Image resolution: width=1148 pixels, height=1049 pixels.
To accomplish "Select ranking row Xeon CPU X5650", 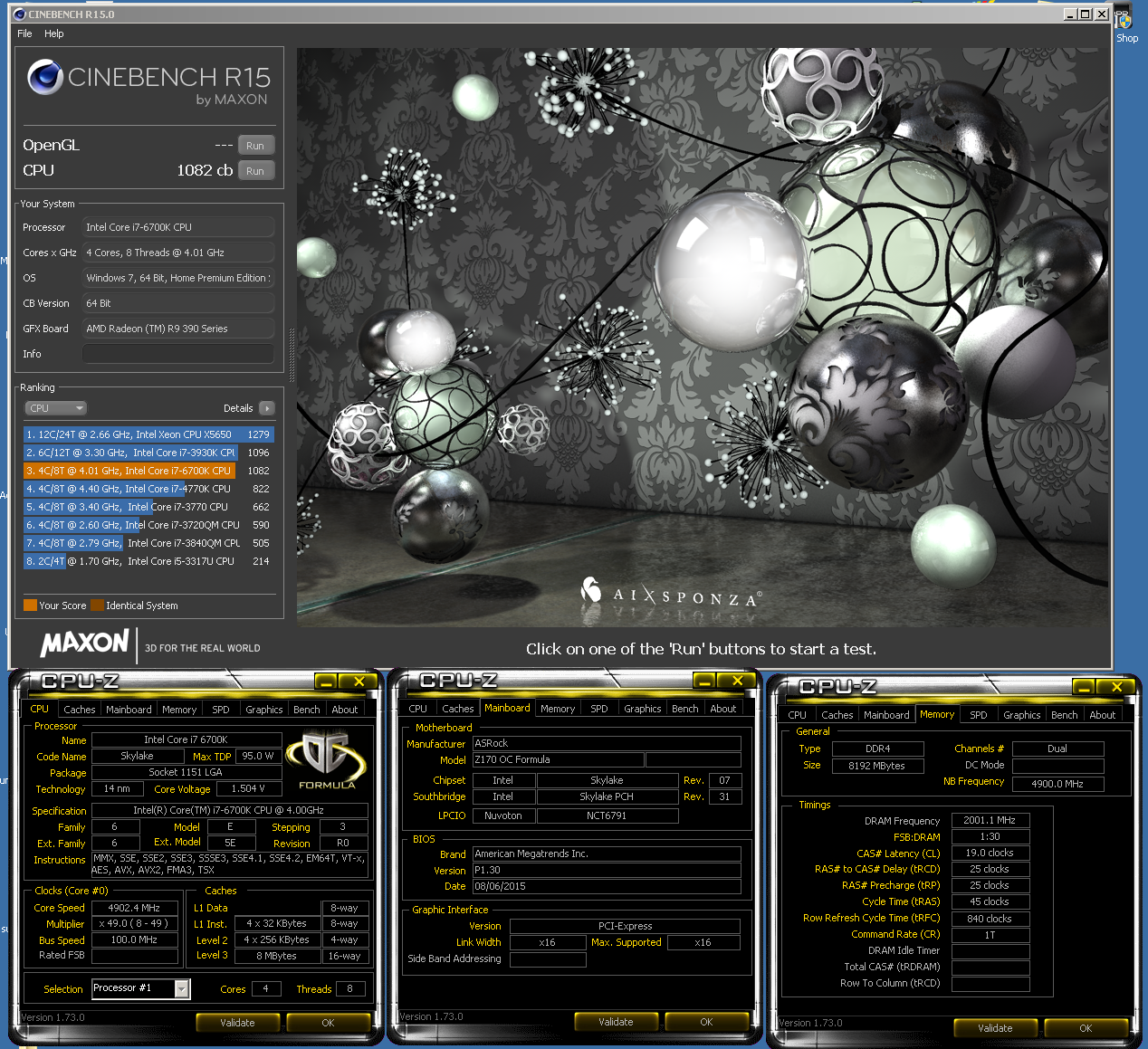I will click(x=148, y=434).
